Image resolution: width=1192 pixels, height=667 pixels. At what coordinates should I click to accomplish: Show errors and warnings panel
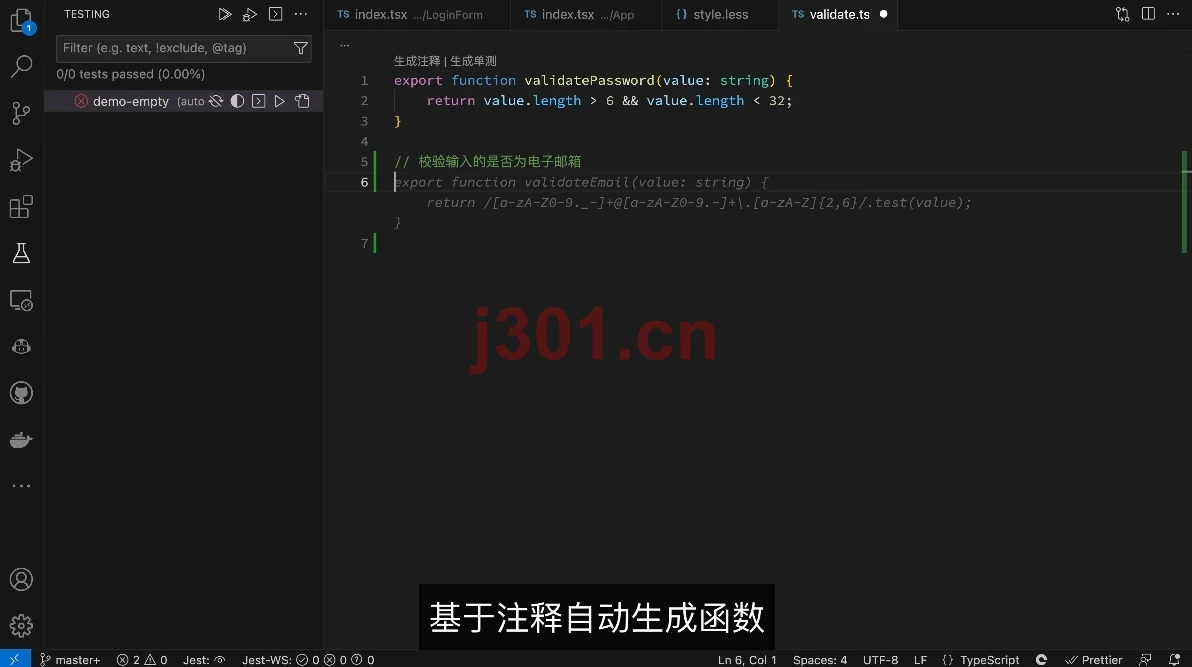[x=141, y=659]
